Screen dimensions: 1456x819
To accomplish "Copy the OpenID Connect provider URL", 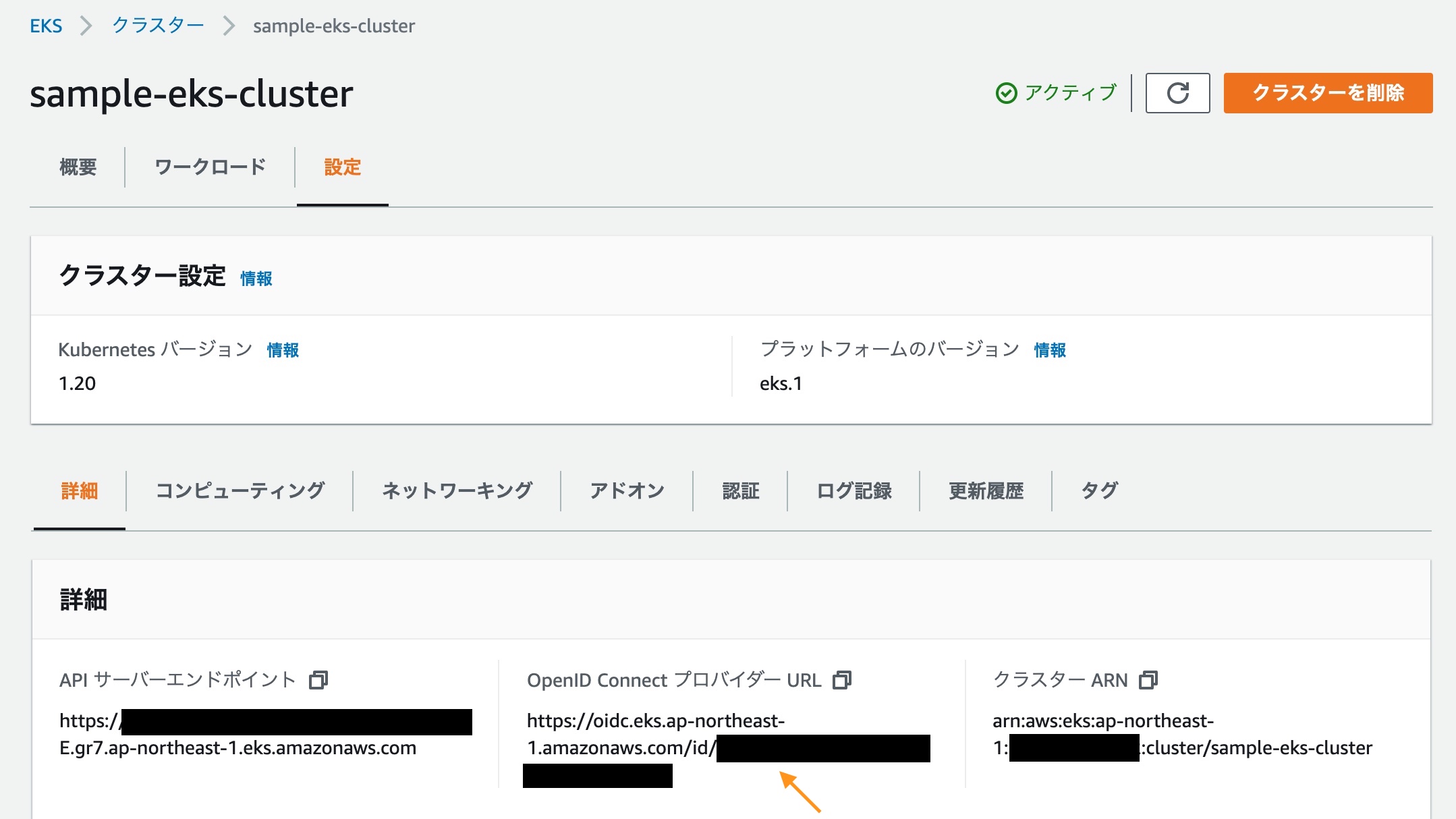I will pyautogui.click(x=842, y=680).
